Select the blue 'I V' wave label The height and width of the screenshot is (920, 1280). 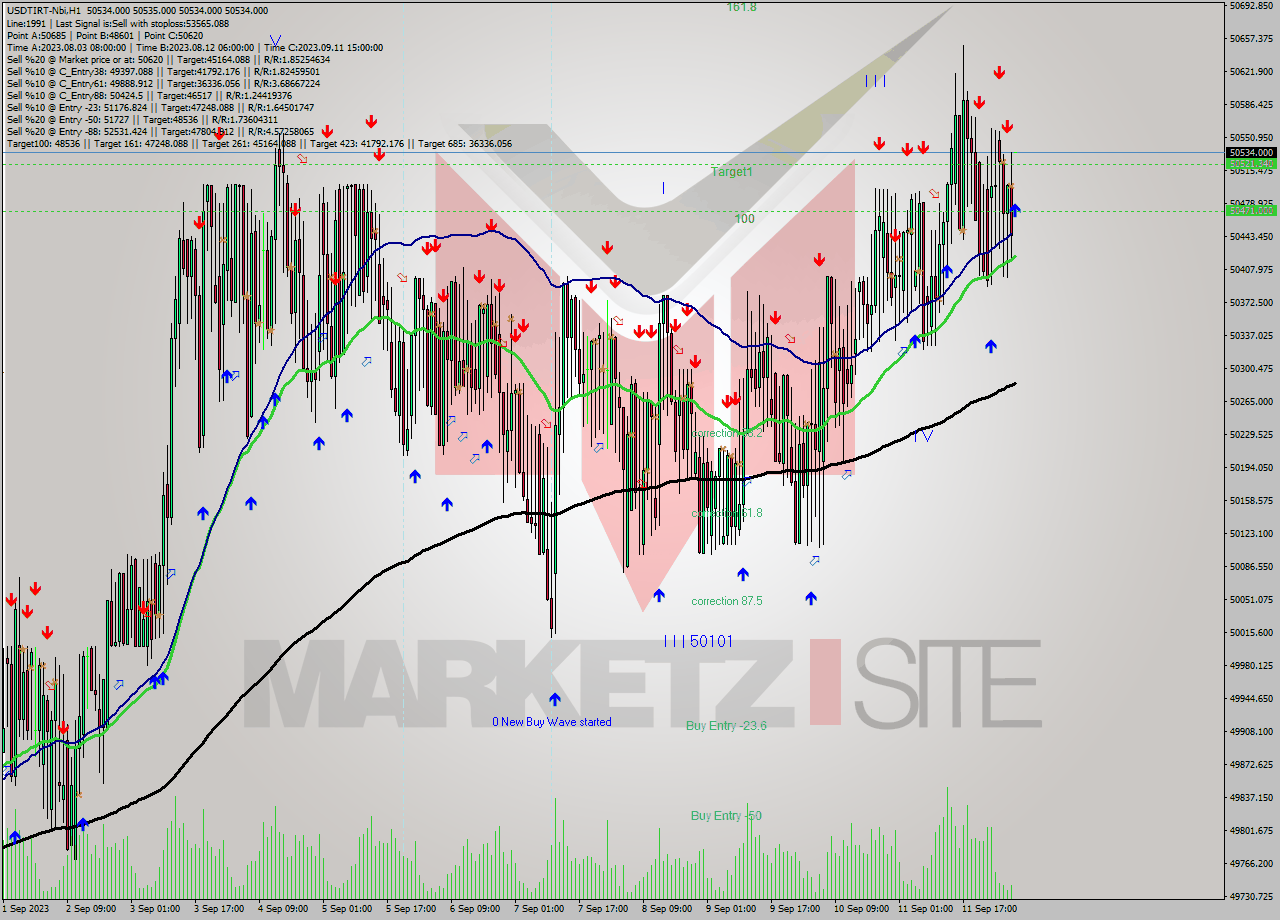pos(923,436)
